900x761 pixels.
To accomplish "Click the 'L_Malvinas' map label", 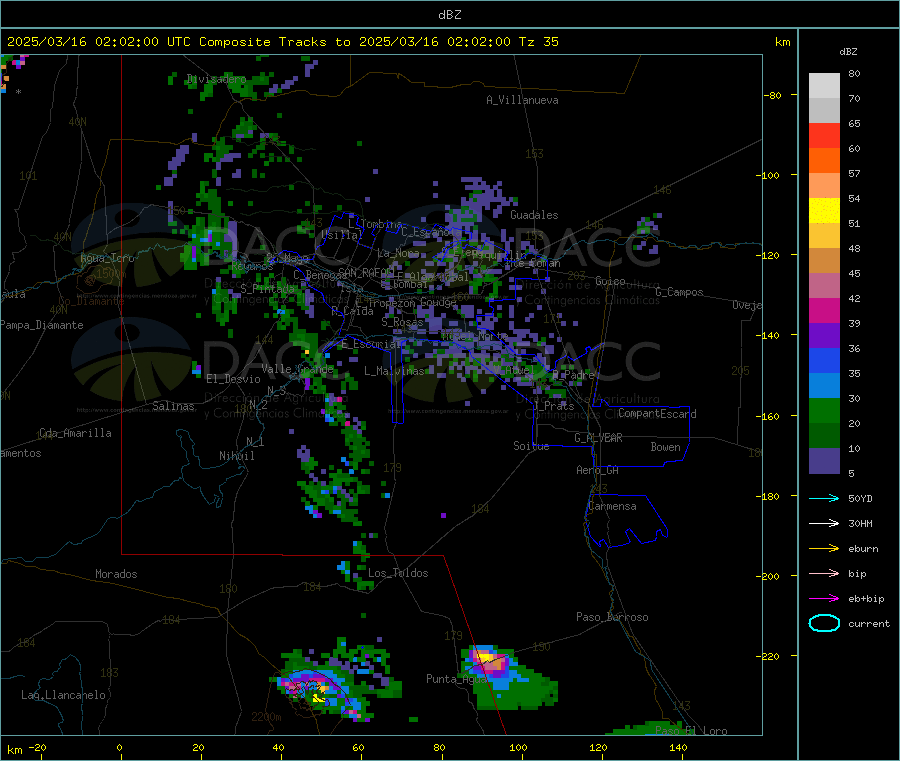I will 394,371.
